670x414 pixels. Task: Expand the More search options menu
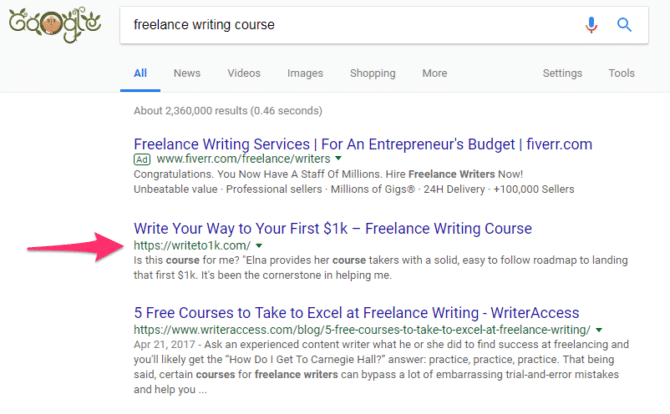pyautogui.click(x=435, y=73)
